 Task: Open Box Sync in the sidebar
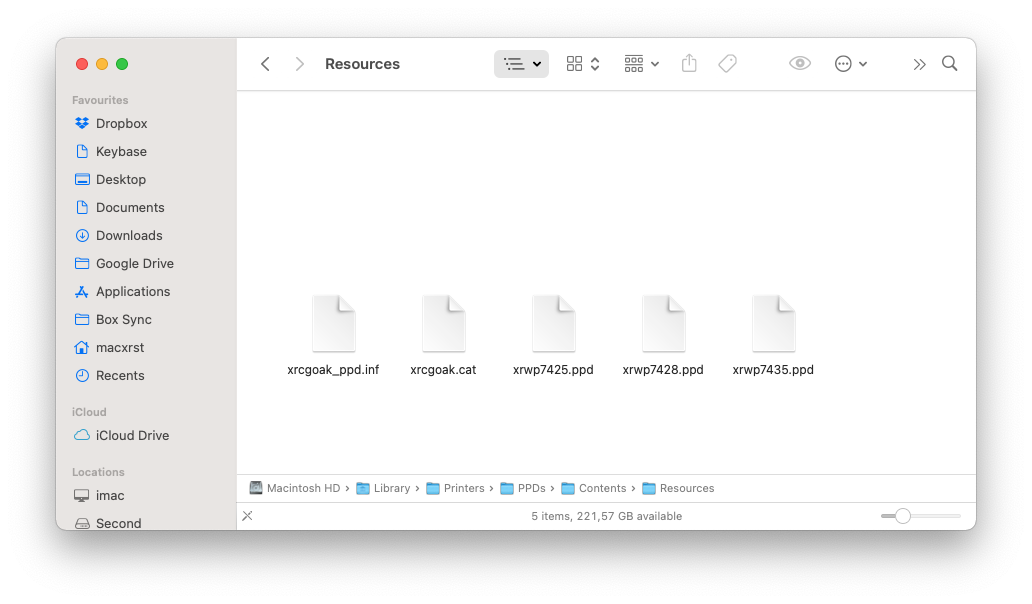[123, 319]
